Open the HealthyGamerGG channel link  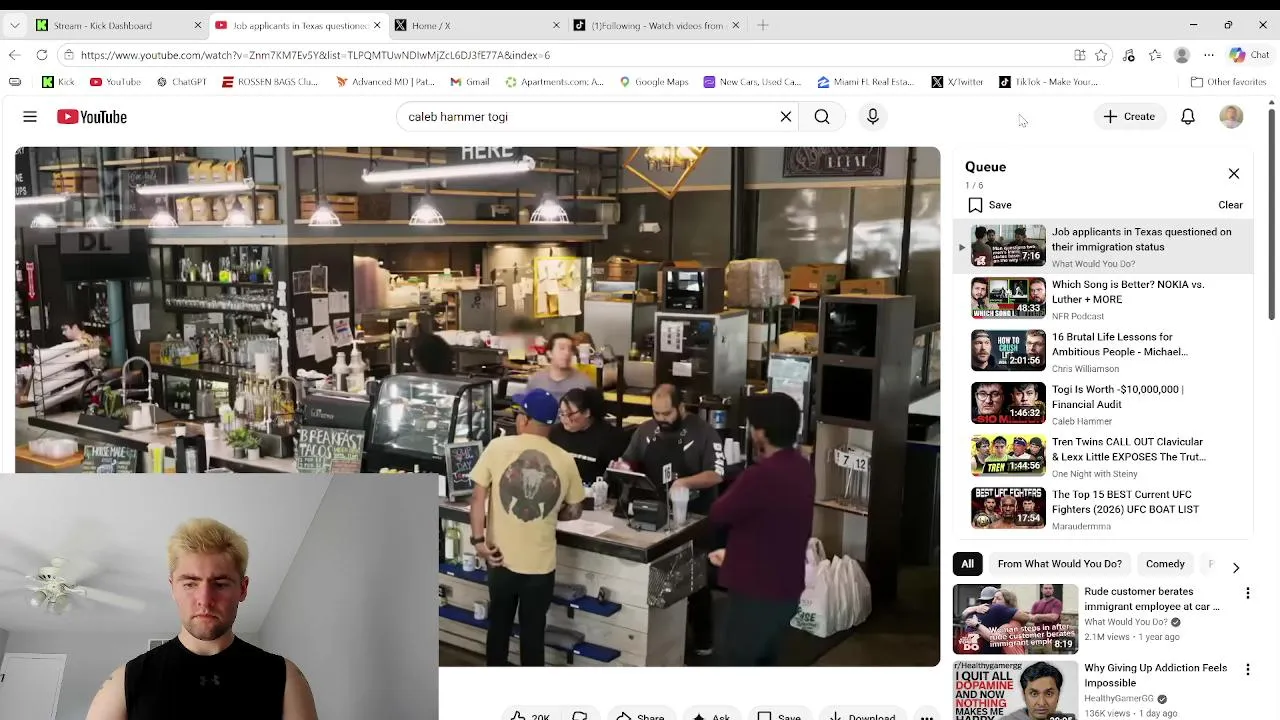[1119, 699]
